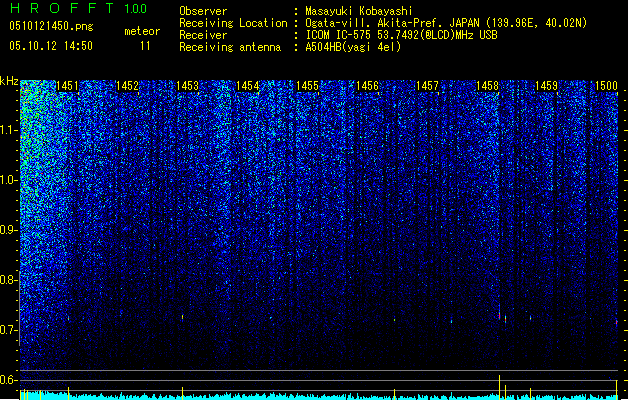This screenshot has height=400, width=629.
Task: Click the version number 1.0.0
Action: tap(136, 9)
